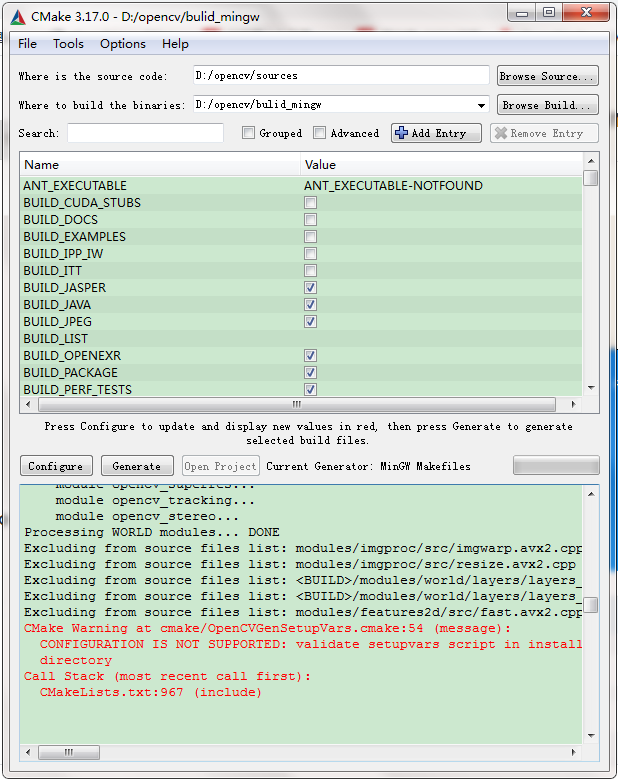Open the Options menu
Viewport: 618px width, 780px height.
(x=123, y=44)
